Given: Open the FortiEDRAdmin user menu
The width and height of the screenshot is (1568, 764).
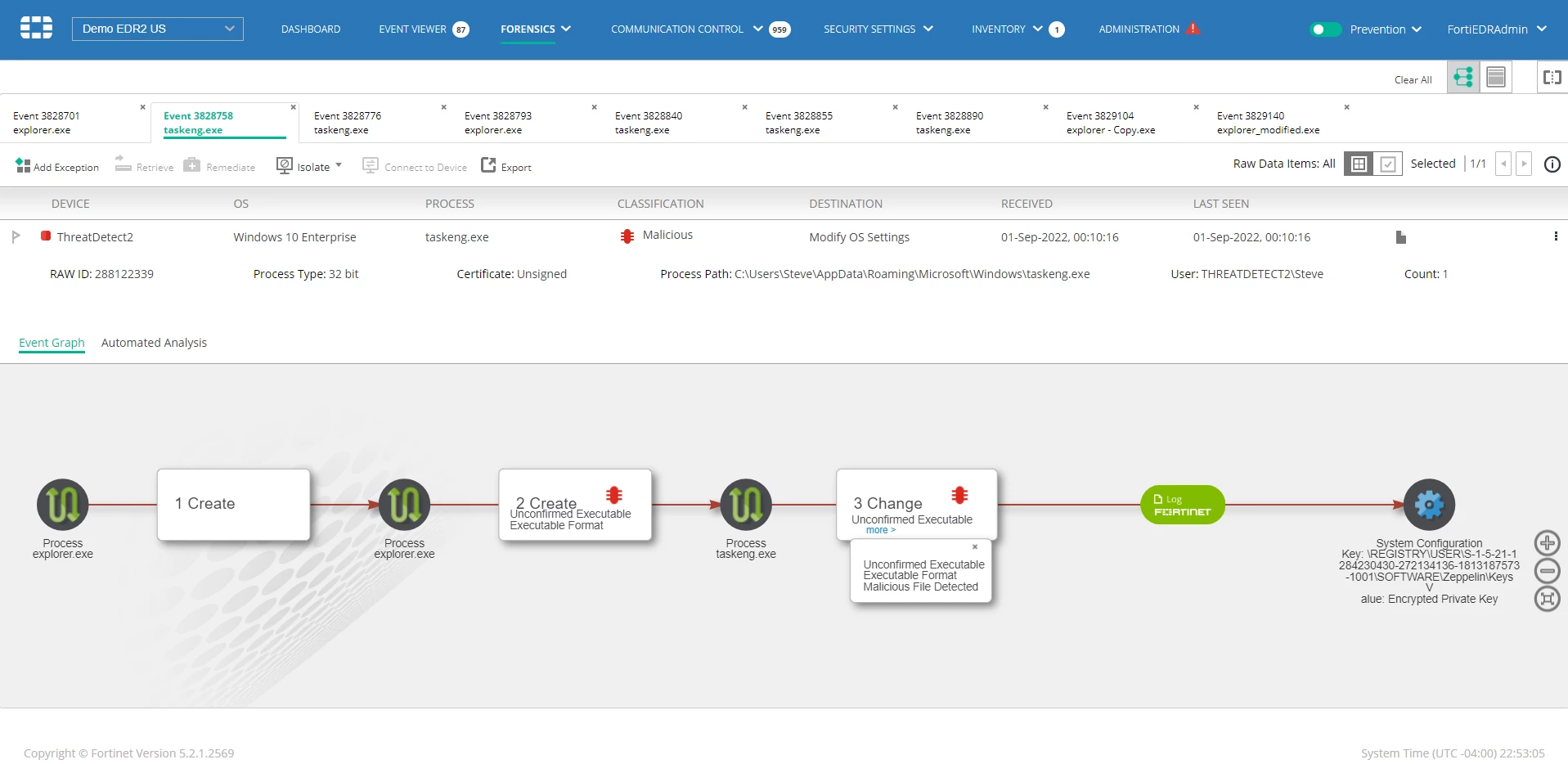Looking at the screenshot, I should [1497, 29].
